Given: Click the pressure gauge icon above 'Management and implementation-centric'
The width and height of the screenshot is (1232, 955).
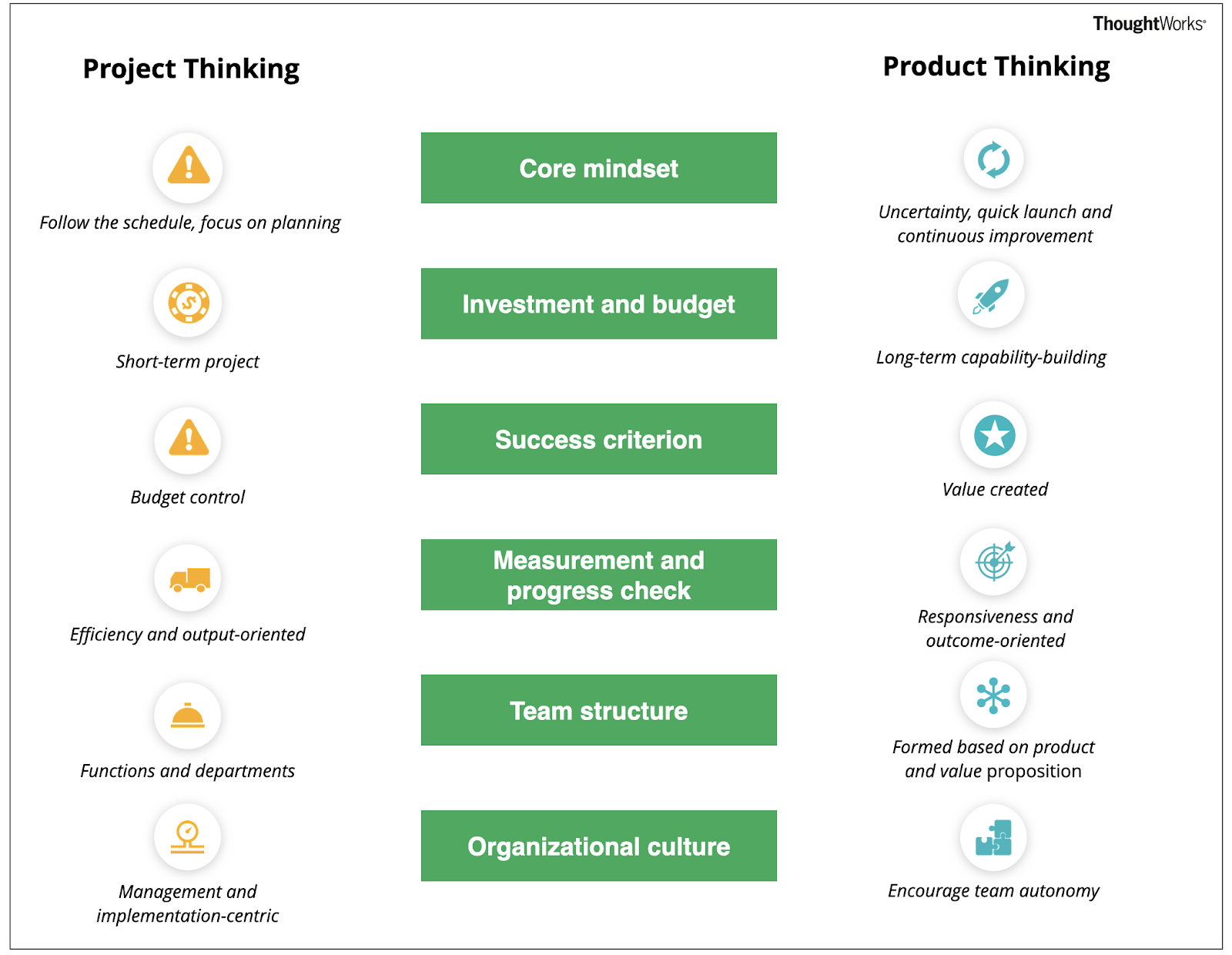Looking at the screenshot, I should 188,837.
